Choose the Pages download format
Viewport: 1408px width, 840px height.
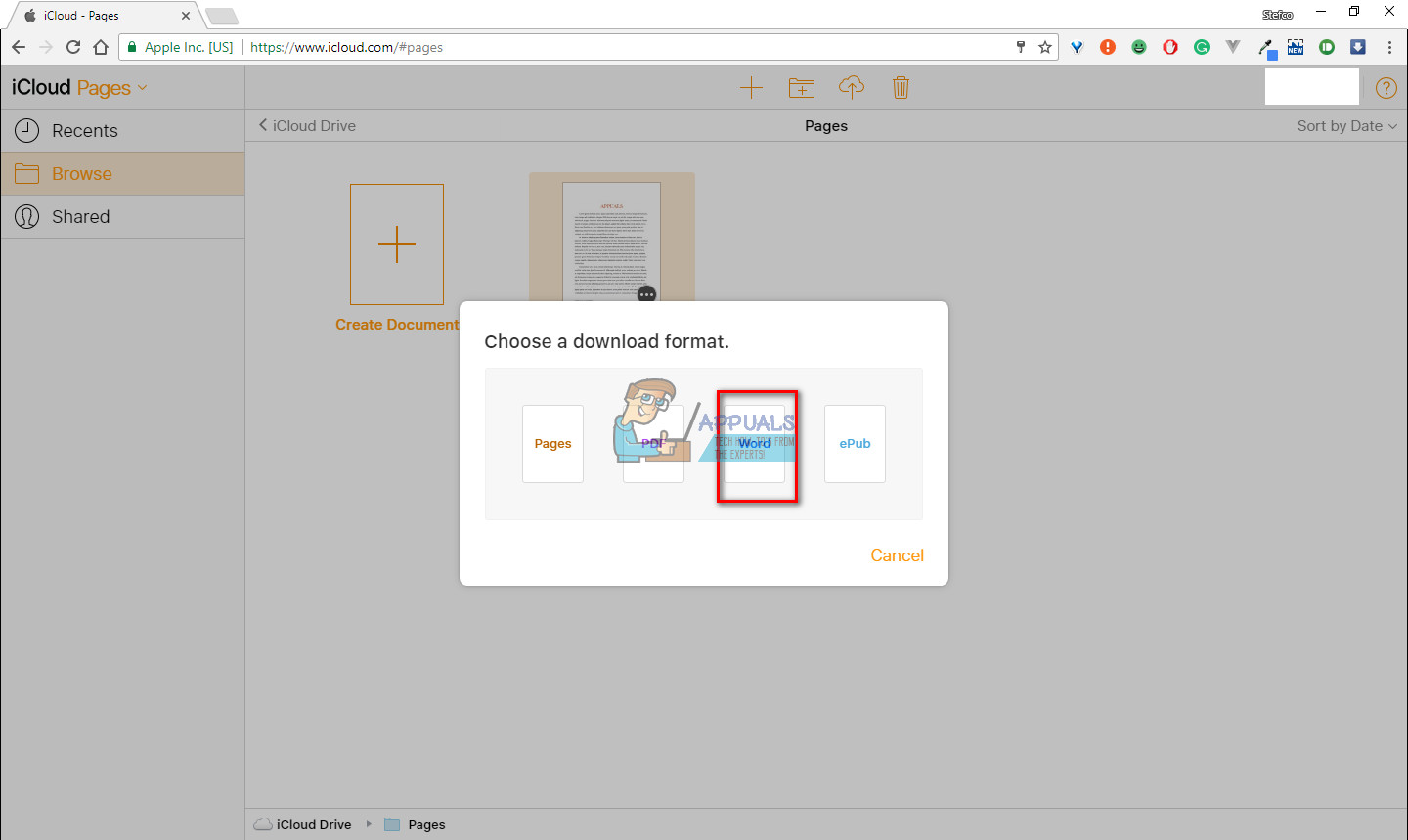[x=552, y=444]
